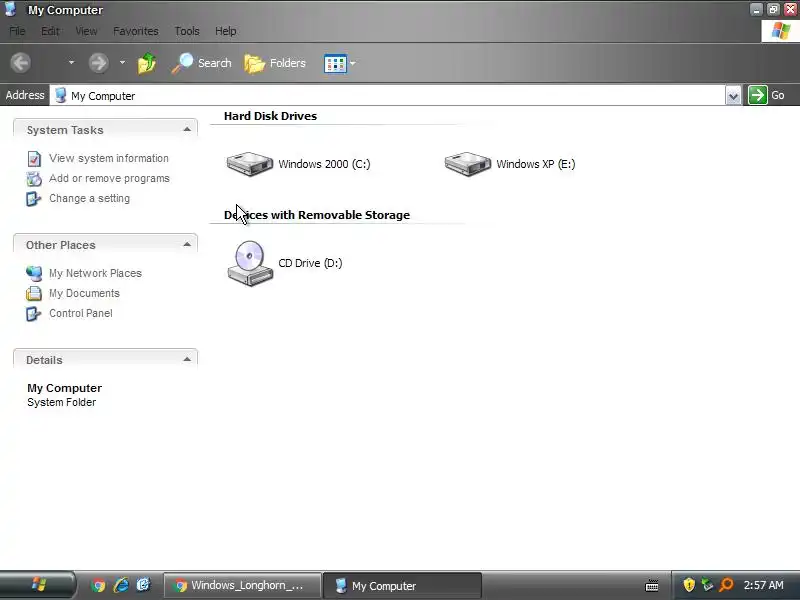The height and width of the screenshot is (600, 800).
Task: Click the orange magnifier tray icon
Action: pos(726,585)
